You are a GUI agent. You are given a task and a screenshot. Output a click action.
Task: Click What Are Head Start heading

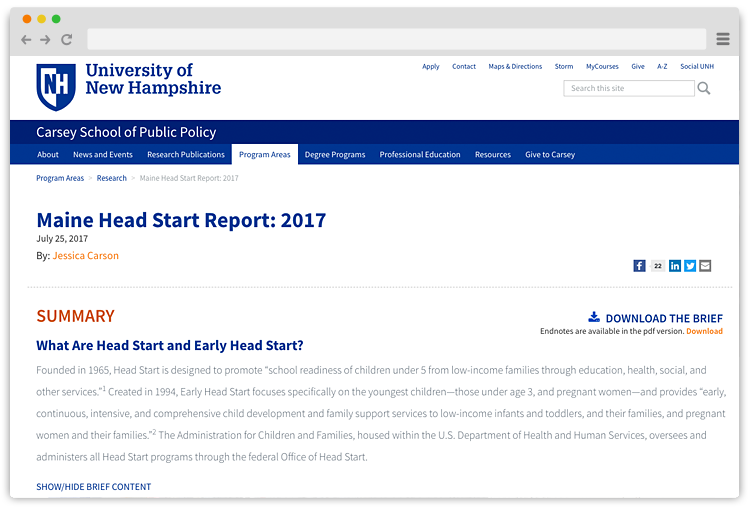coord(170,345)
